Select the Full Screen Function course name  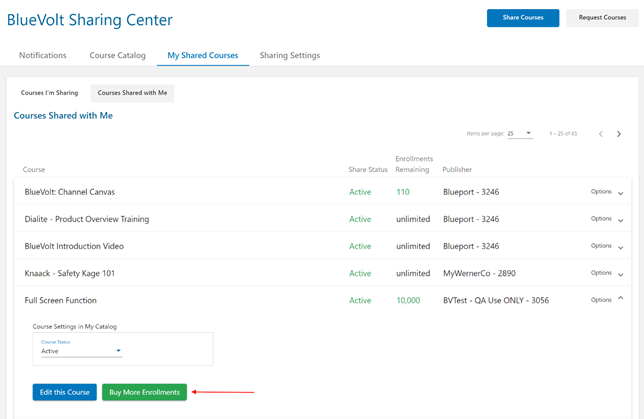(60, 300)
